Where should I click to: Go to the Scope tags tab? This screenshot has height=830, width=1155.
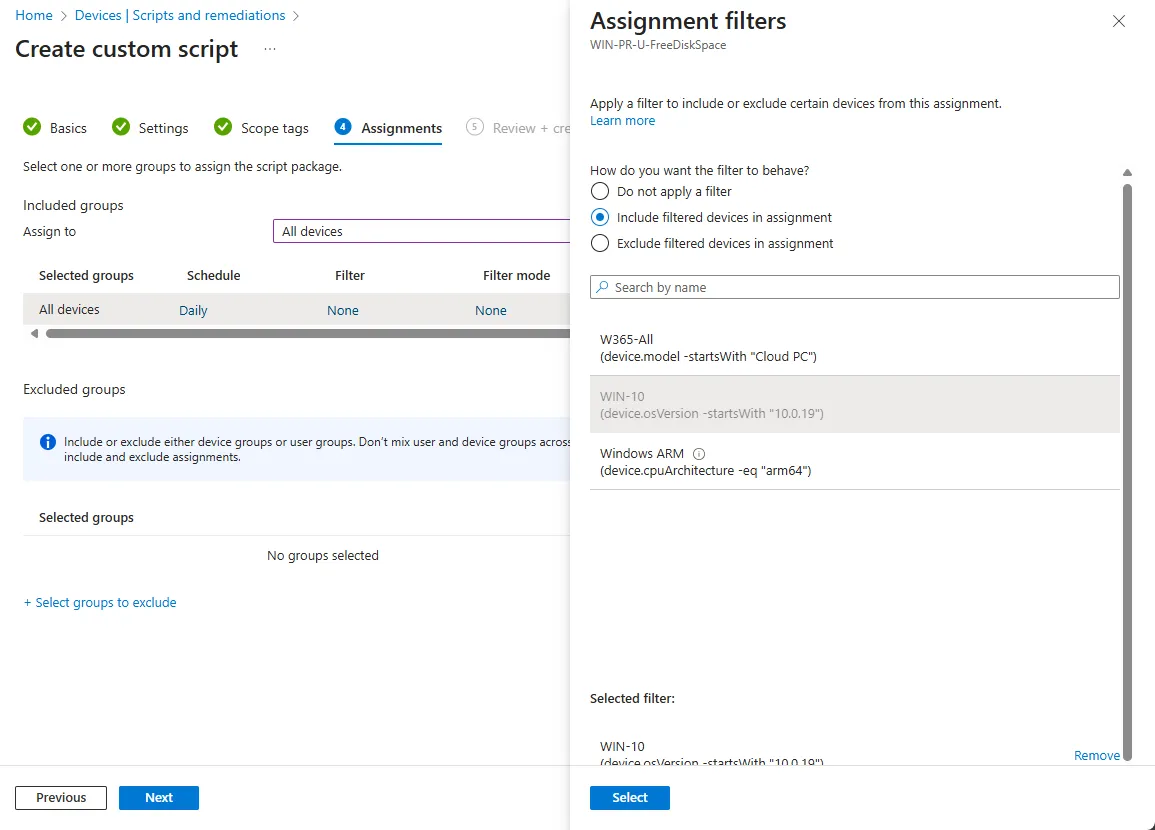tap(275, 128)
